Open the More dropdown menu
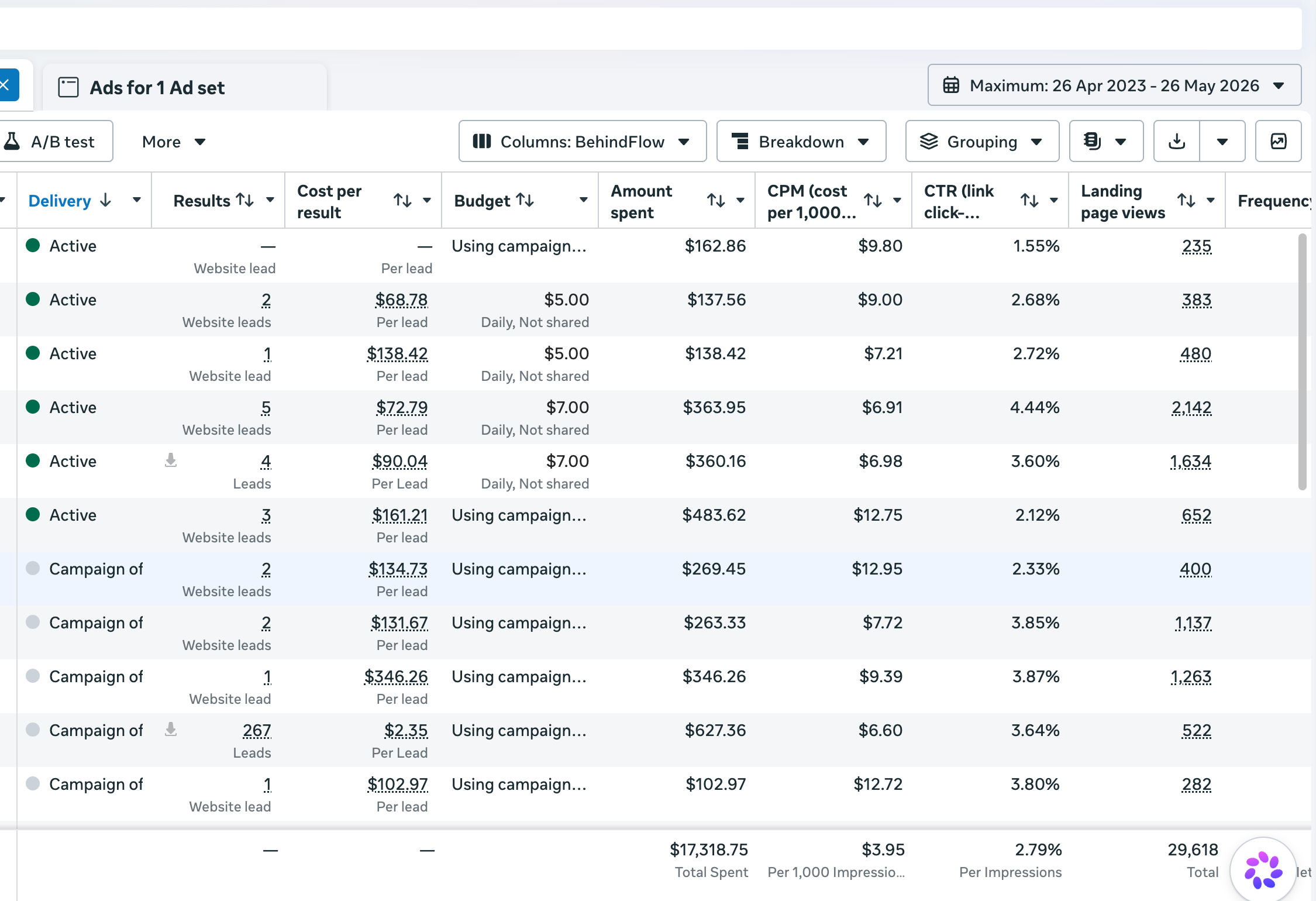 click(174, 142)
